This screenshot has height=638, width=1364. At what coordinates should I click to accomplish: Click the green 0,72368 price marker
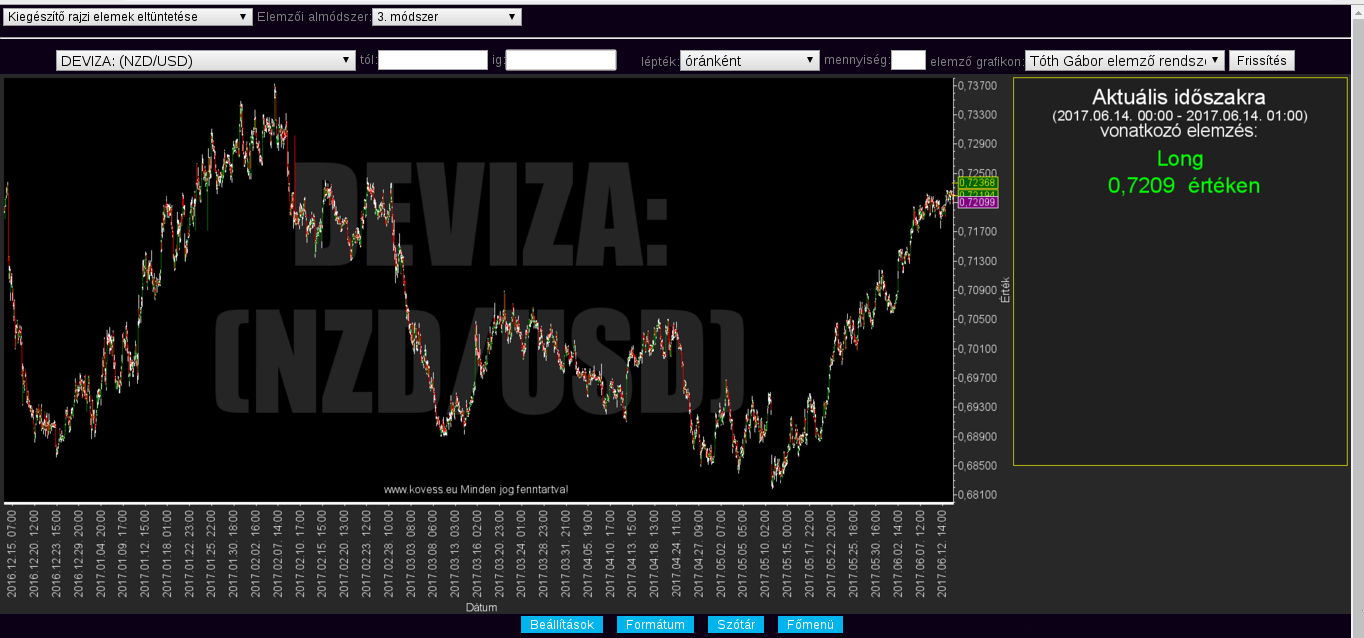[977, 183]
